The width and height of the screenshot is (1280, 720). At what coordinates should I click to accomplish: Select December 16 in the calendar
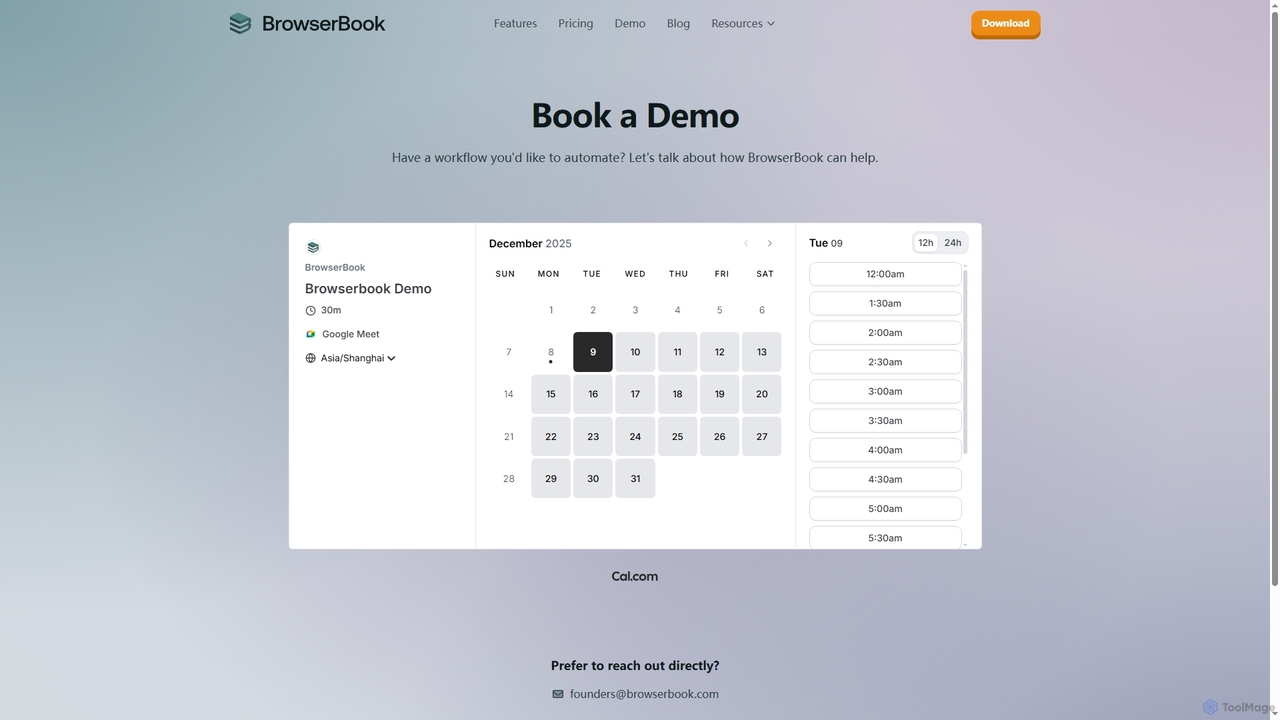pyautogui.click(x=593, y=394)
